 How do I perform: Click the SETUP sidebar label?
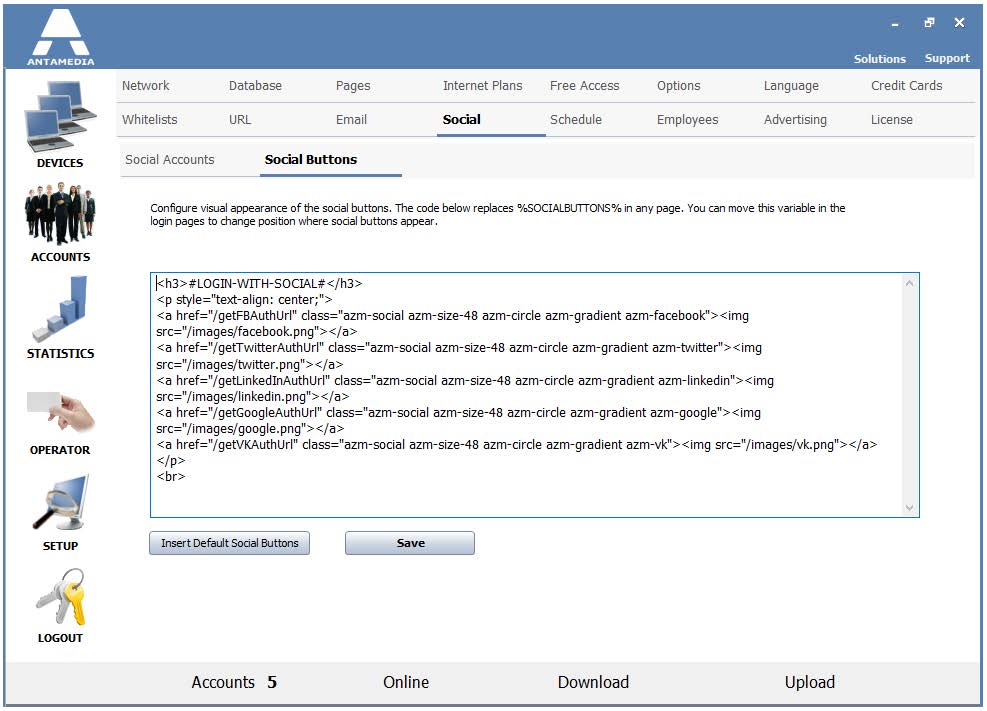(60, 546)
